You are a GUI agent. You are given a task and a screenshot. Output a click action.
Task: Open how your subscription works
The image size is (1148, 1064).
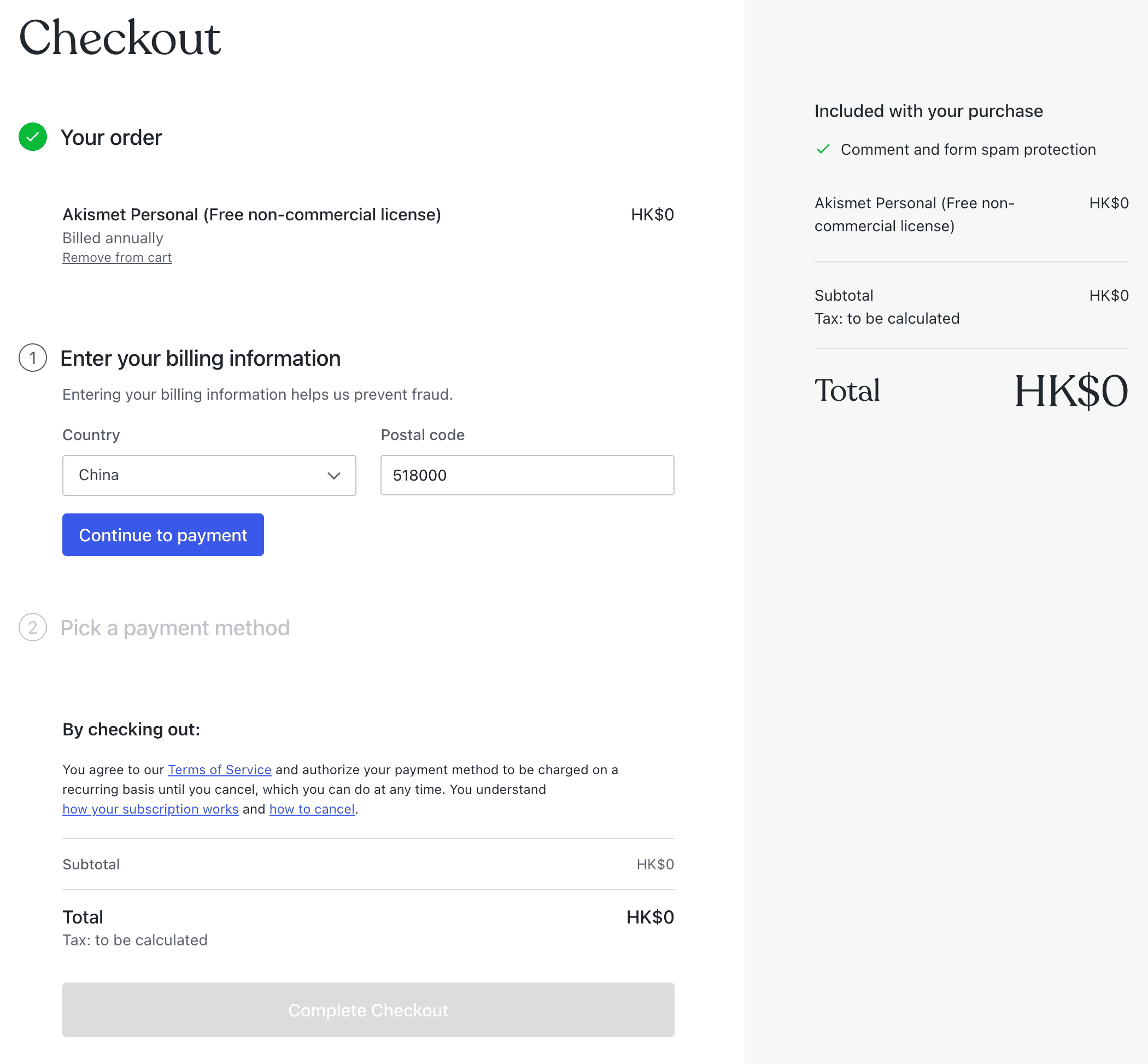tap(150, 809)
